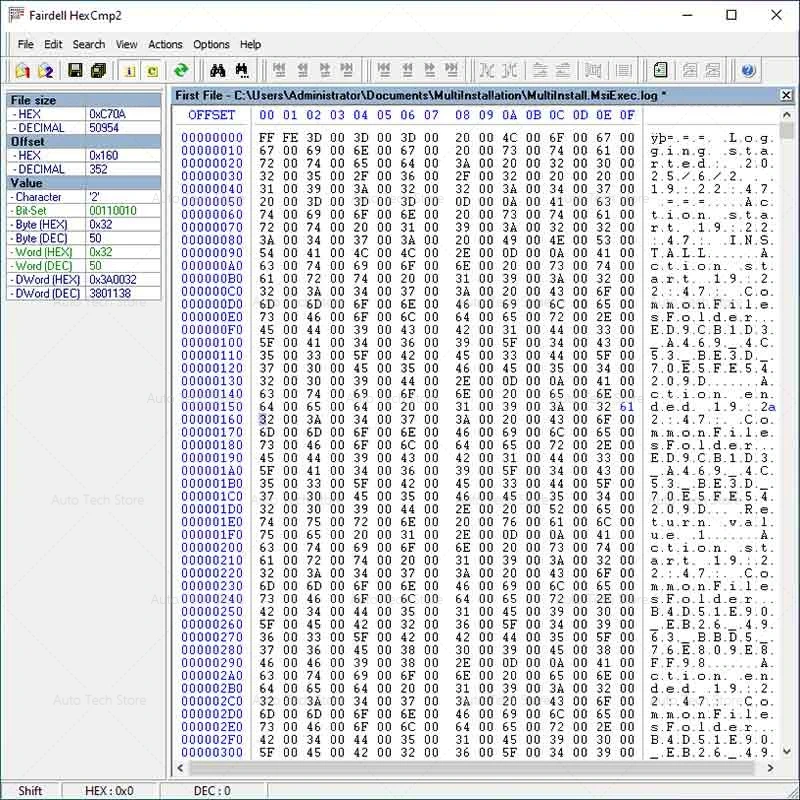
Task: Open the View menu
Action: pyautogui.click(x=126, y=44)
